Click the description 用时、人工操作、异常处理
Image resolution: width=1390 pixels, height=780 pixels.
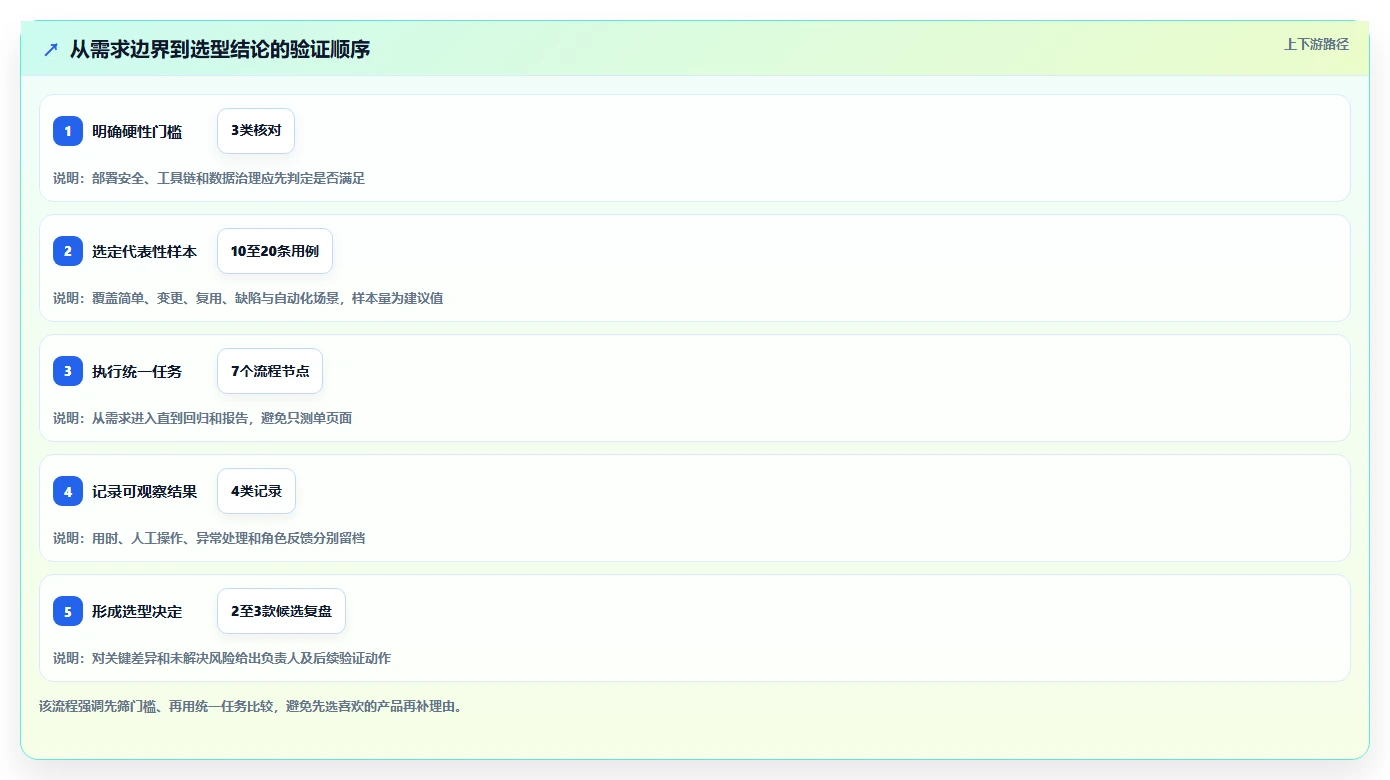(x=209, y=538)
